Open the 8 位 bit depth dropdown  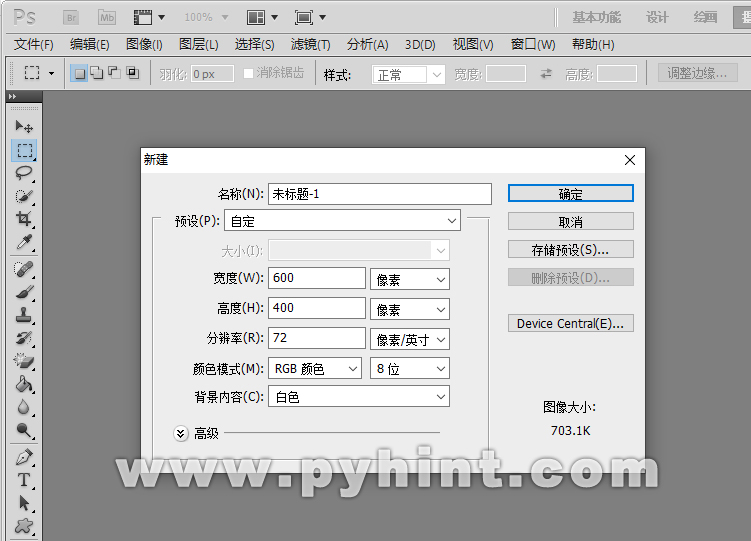410,369
